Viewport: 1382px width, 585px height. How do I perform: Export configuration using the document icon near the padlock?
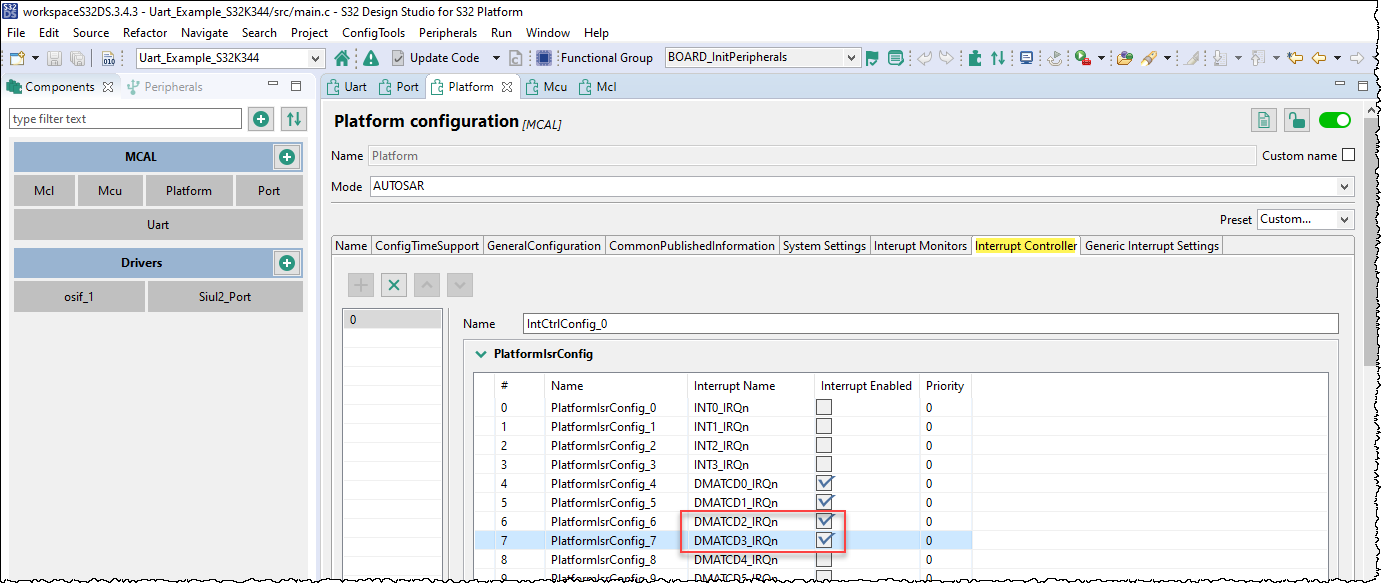1264,119
